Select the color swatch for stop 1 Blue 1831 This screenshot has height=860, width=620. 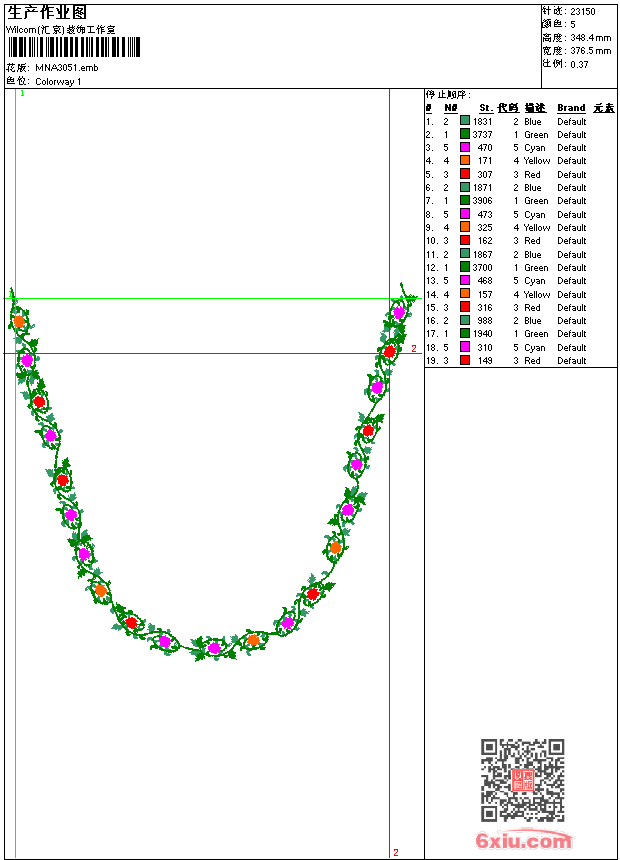pos(465,121)
